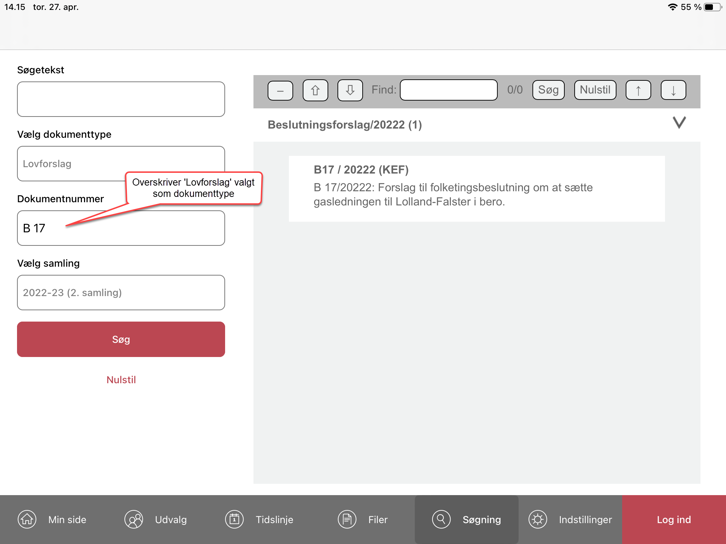The width and height of the screenshot is (726, 544).
Task: Click the outlined up arrow toolbar button
Action: [315, 90]
